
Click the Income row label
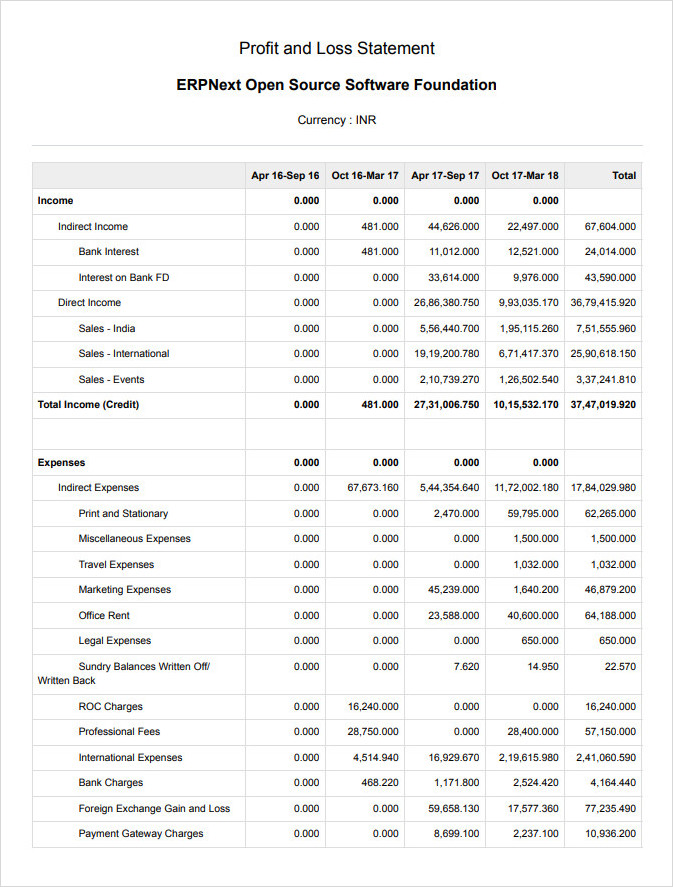[x=55, y=201]
